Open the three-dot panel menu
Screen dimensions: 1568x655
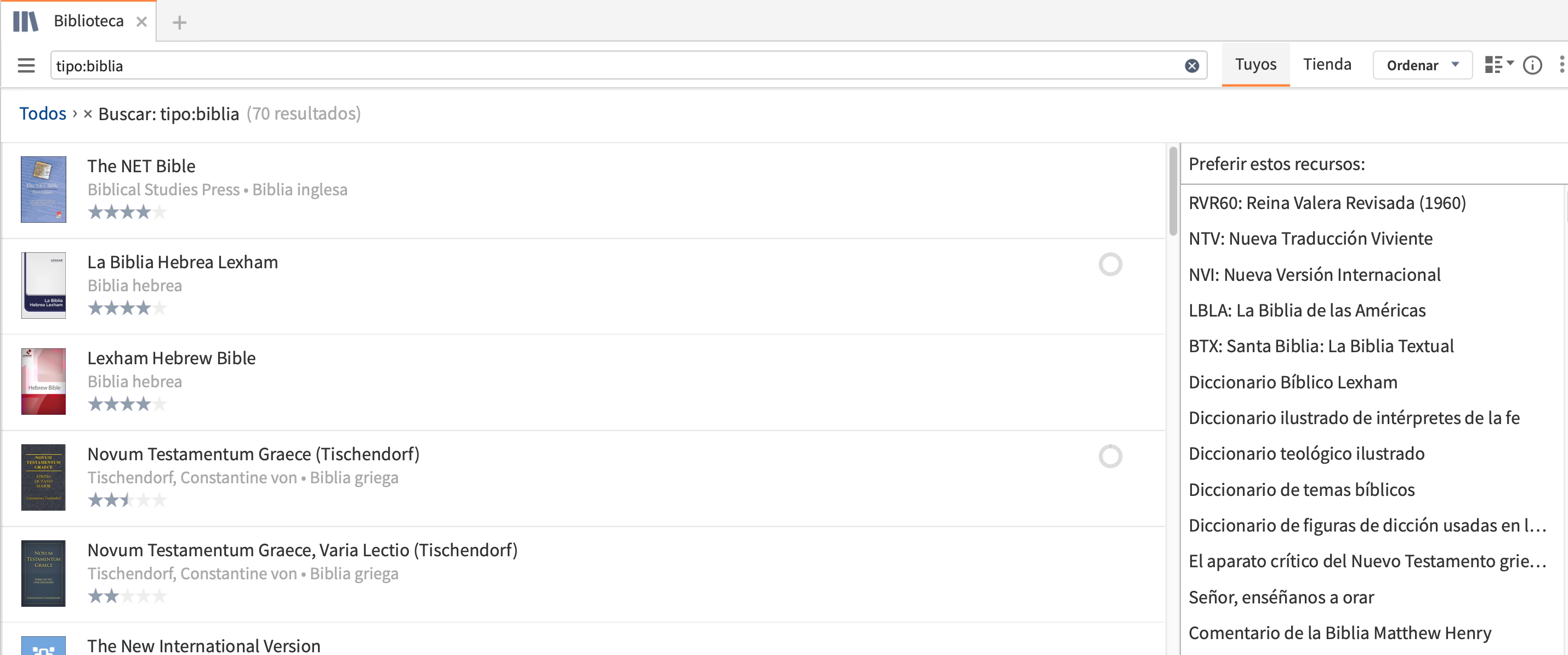pos(1561,65)
